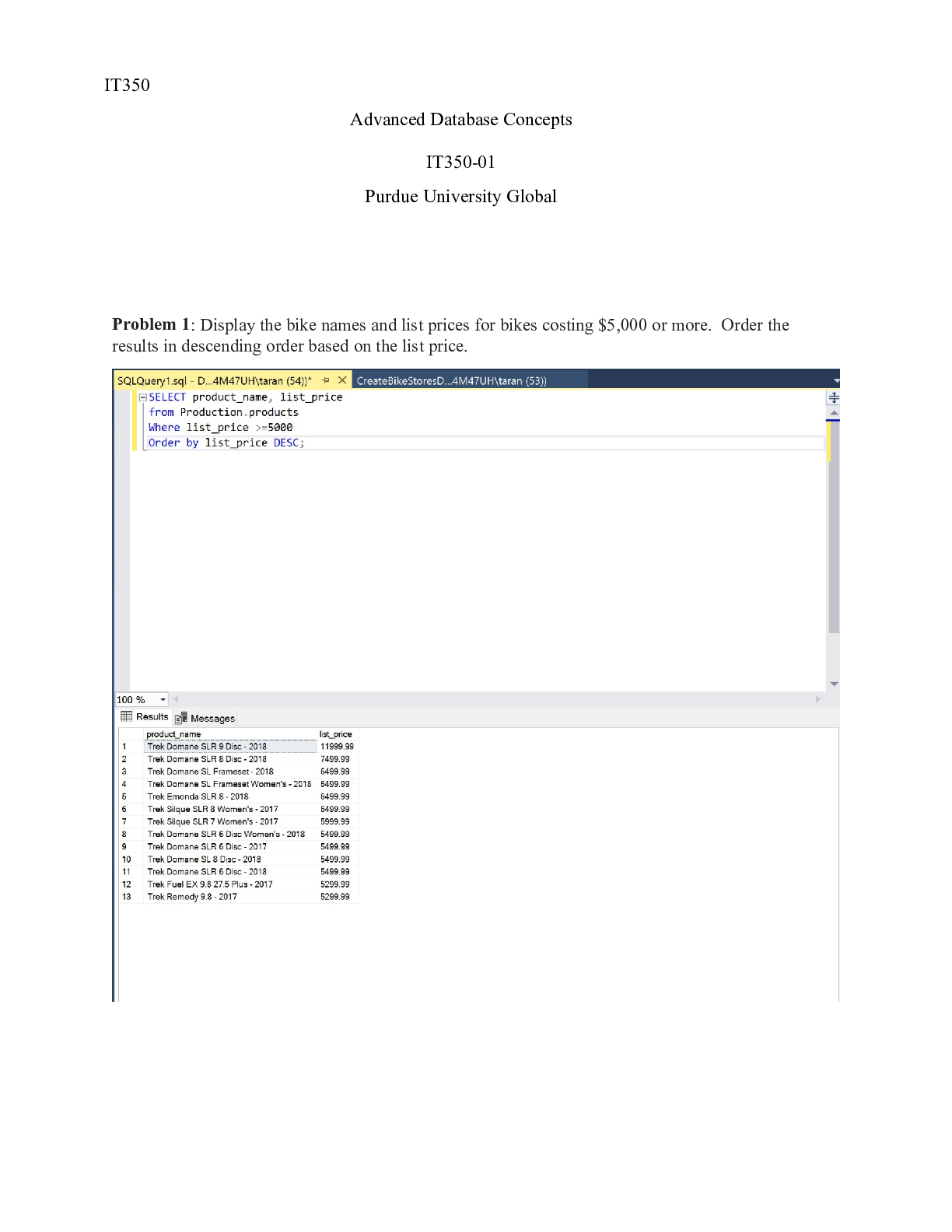952x1232 pixels.
Task: Switch to the Results tab
Action: (x=145, y=717)
